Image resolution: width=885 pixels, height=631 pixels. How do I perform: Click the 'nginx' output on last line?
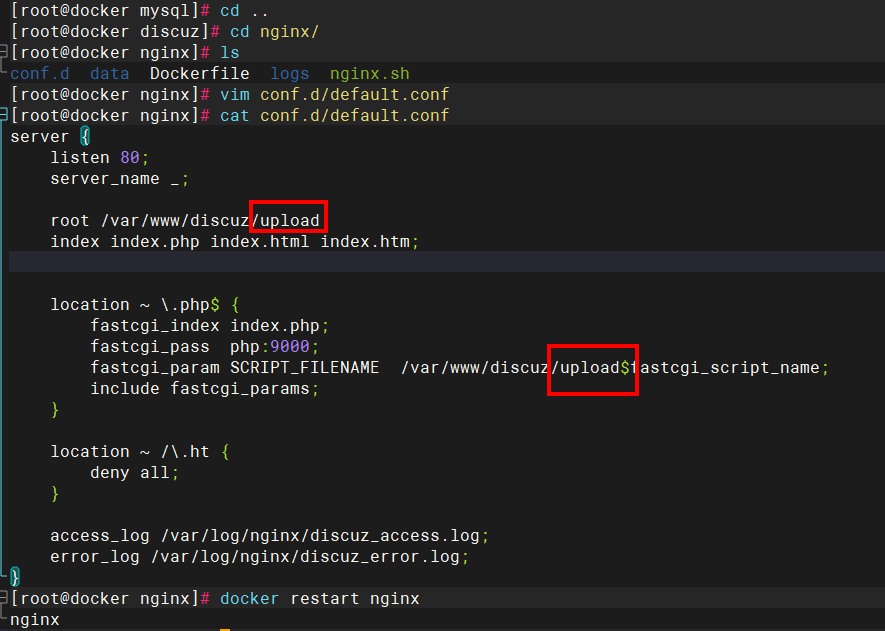35,620
